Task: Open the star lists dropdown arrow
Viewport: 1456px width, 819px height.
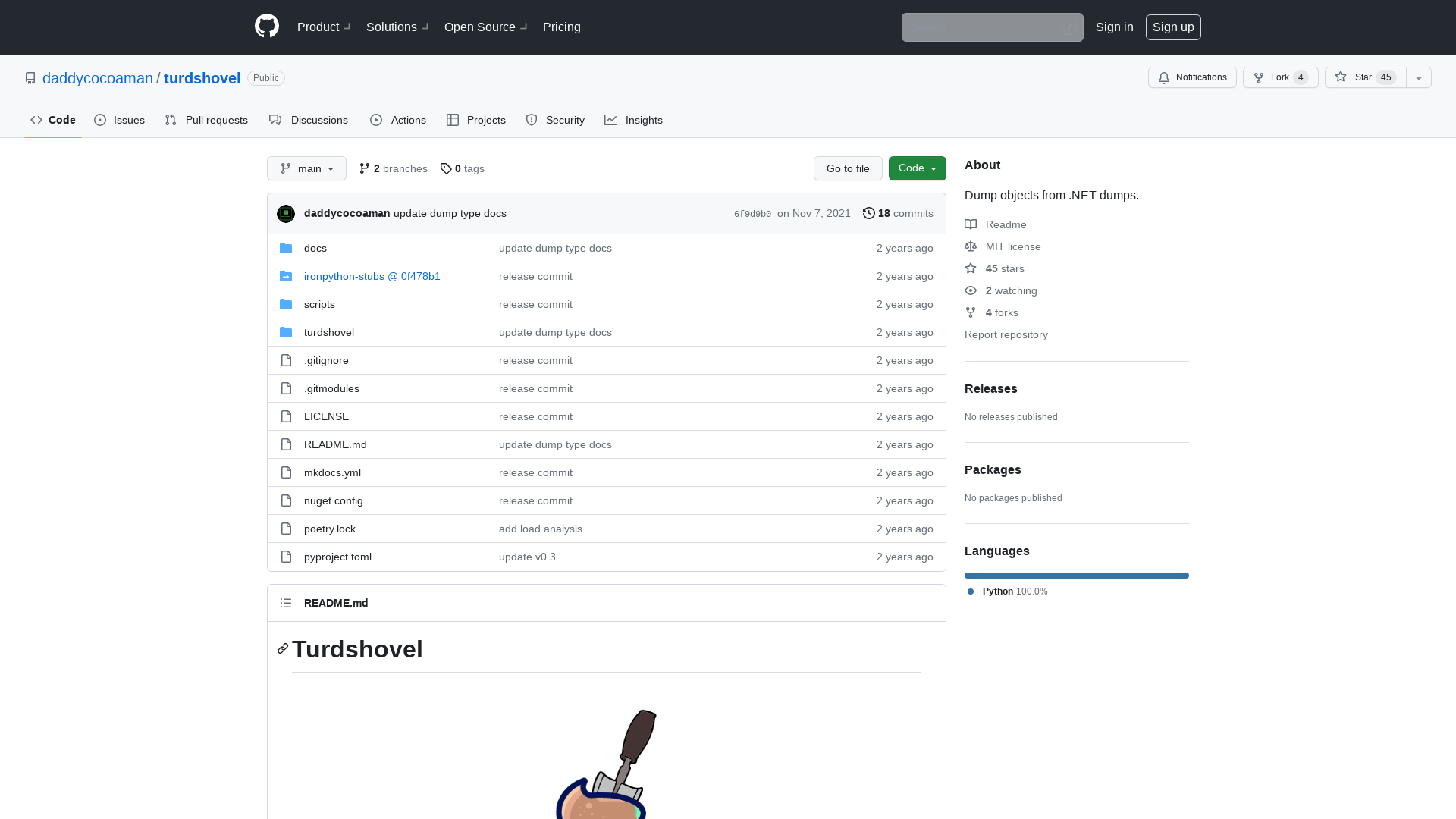Action: [1419, 77]
